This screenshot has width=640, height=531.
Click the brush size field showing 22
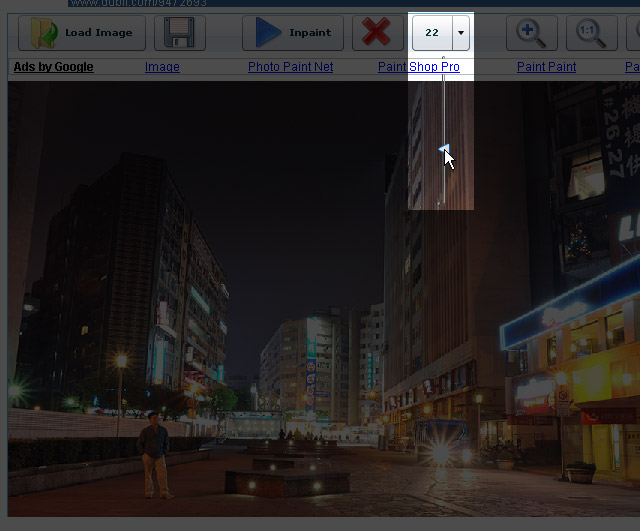coord(432,33)
